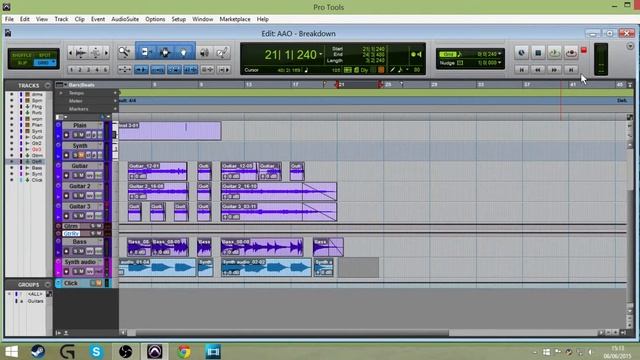
Task: Stop transport playback
Action: pos(538,53)
